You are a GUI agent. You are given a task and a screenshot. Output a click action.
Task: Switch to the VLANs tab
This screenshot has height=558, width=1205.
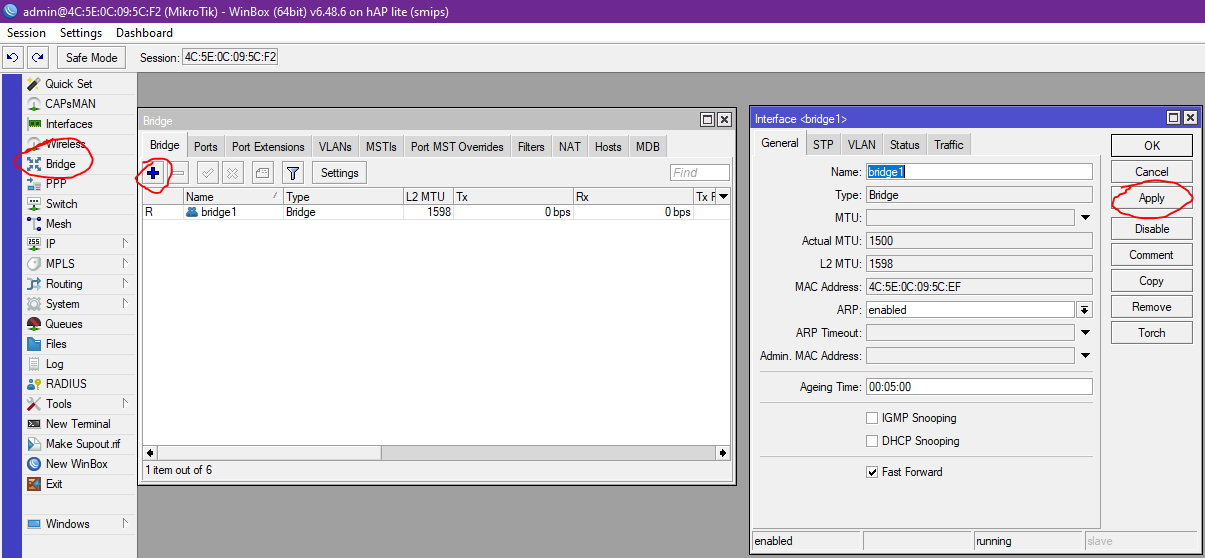[x=335, y=147]
